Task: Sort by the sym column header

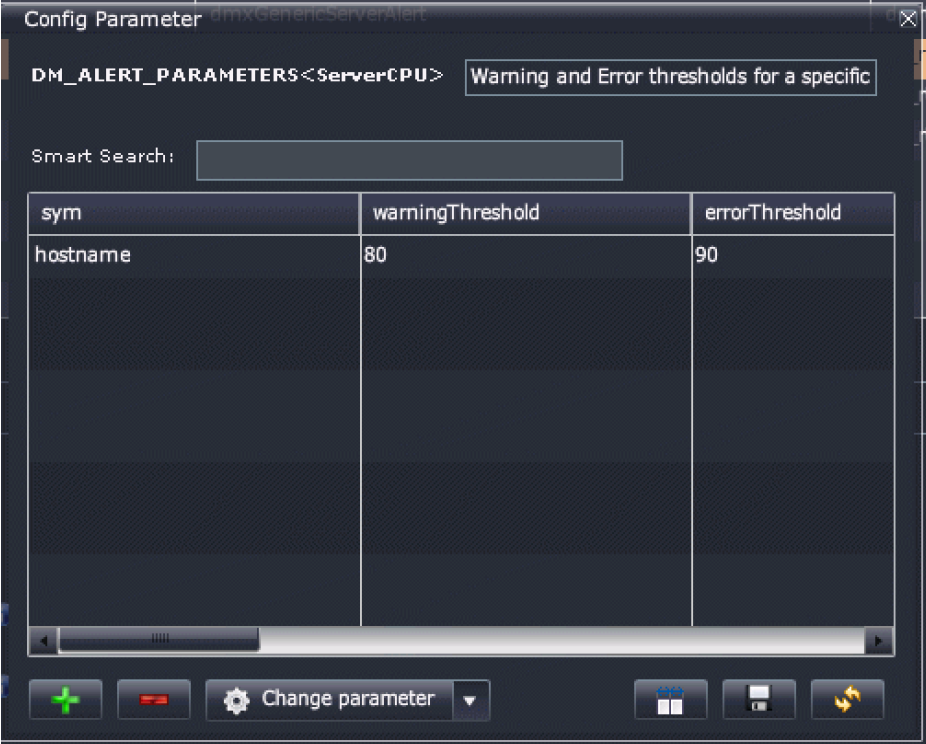Action: tap(194, 213)
